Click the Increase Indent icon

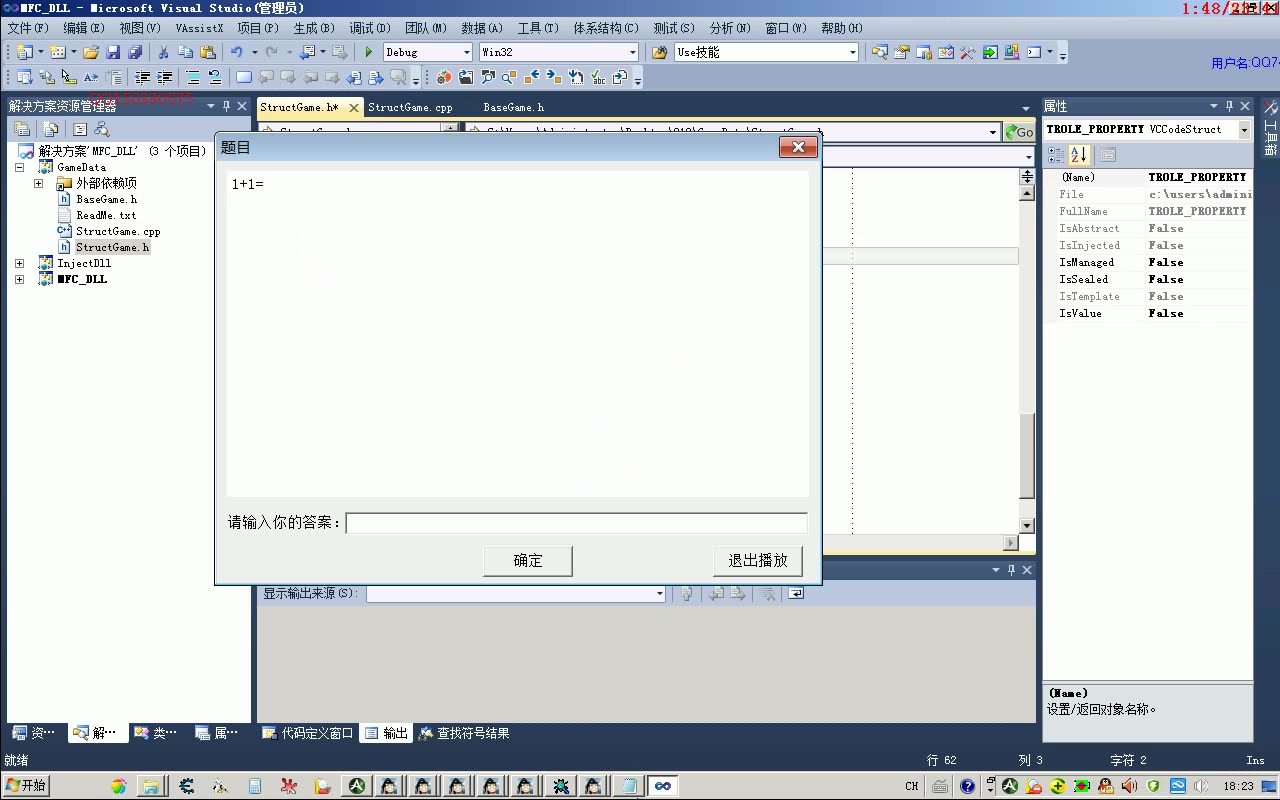pos(165,77)
